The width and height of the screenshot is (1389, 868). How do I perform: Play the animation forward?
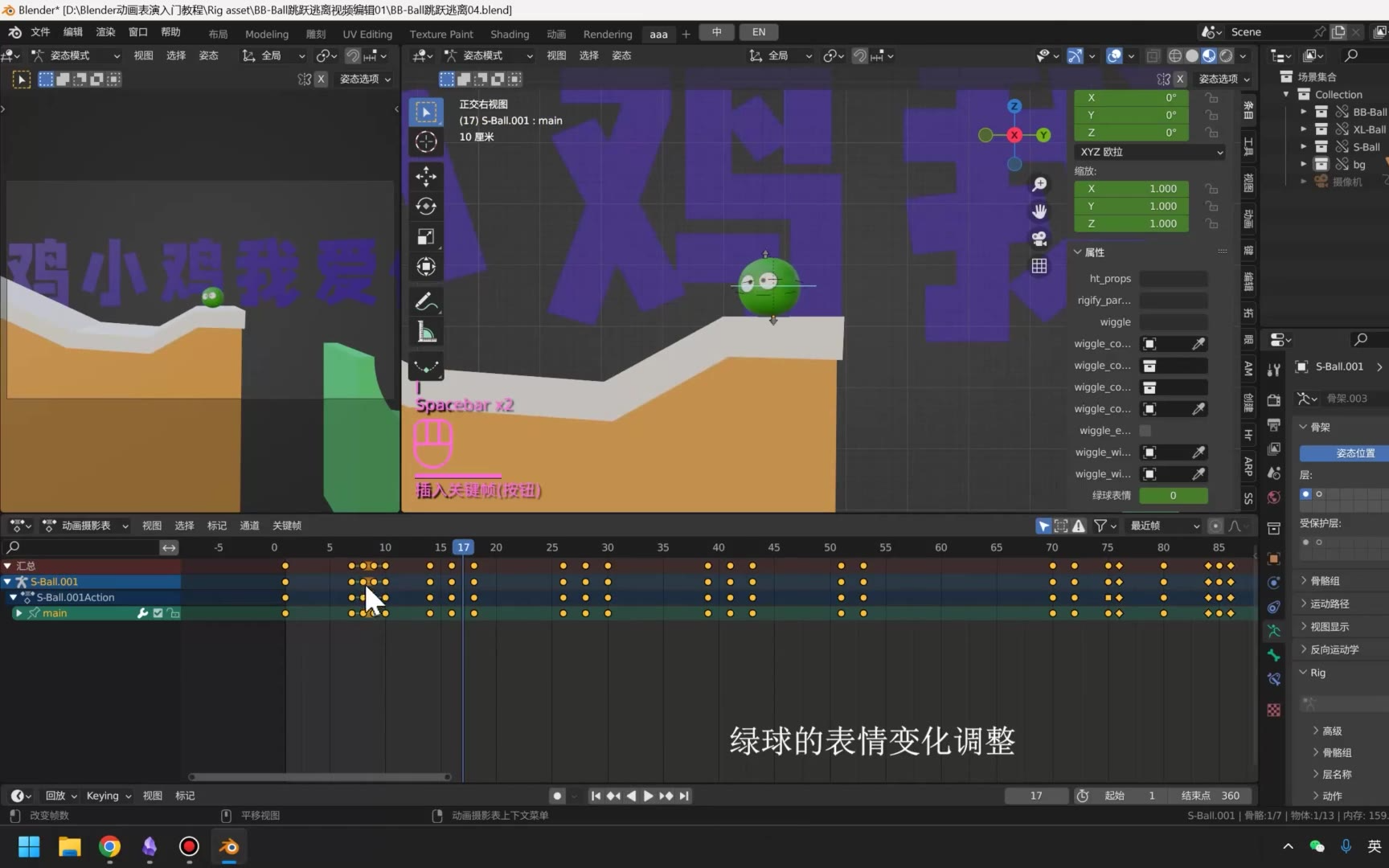[x=648, y=796]
